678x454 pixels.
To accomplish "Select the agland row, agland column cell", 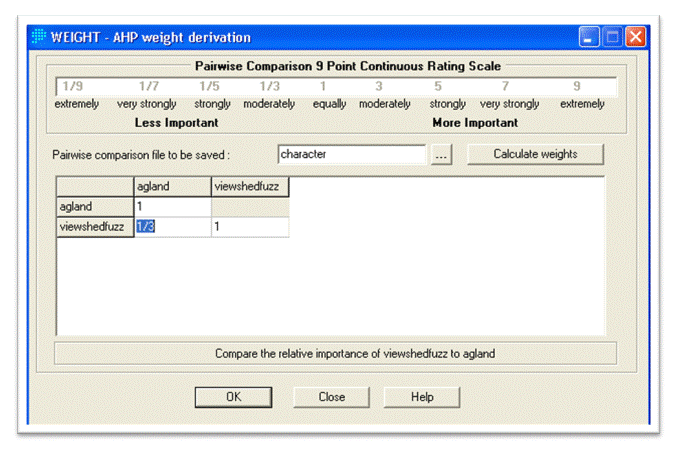I will point(172,206).
